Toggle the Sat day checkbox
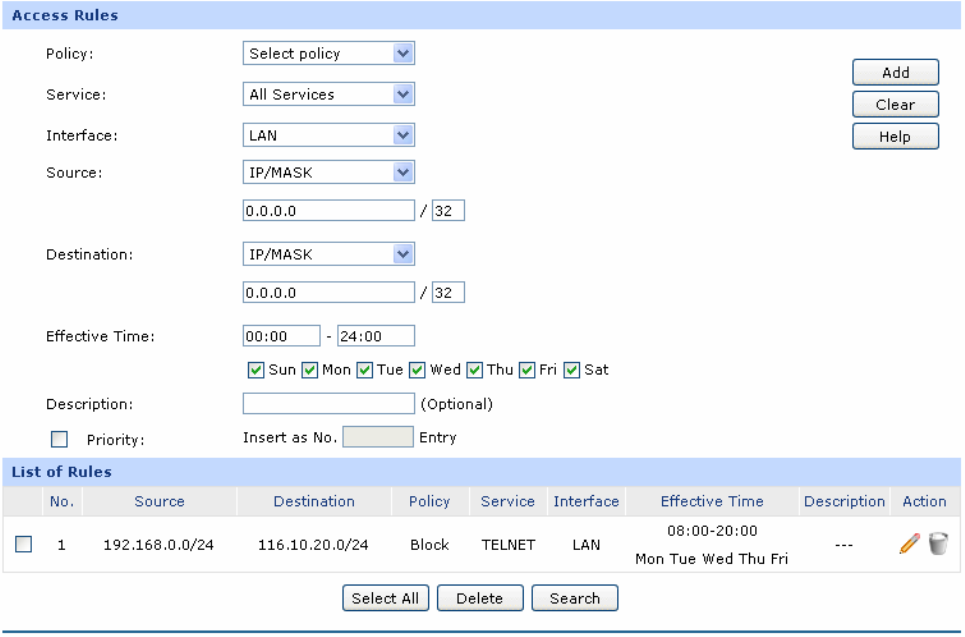Viewport: 965px width, 637px height. coord(571,370)
